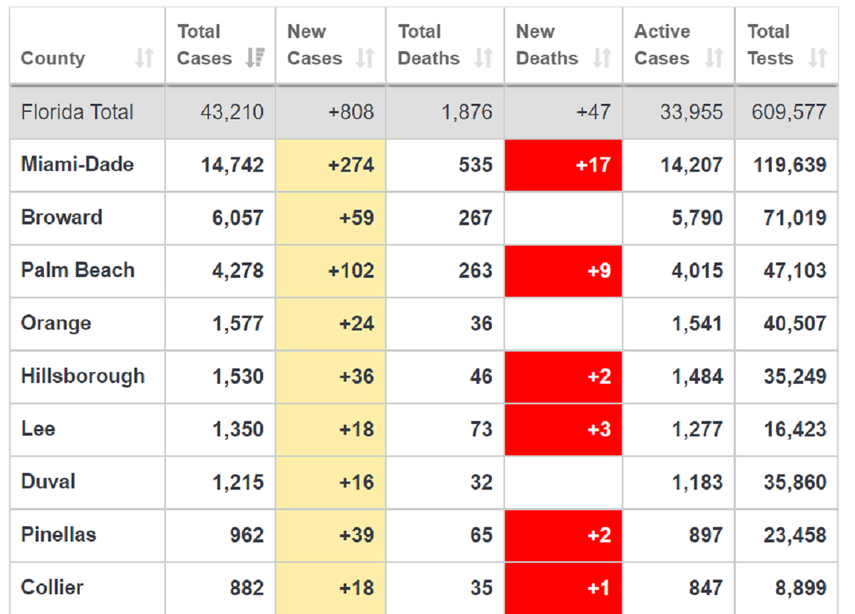Click the Florida Total row label
The image size is (855, 614).
[x=77, y=111]
